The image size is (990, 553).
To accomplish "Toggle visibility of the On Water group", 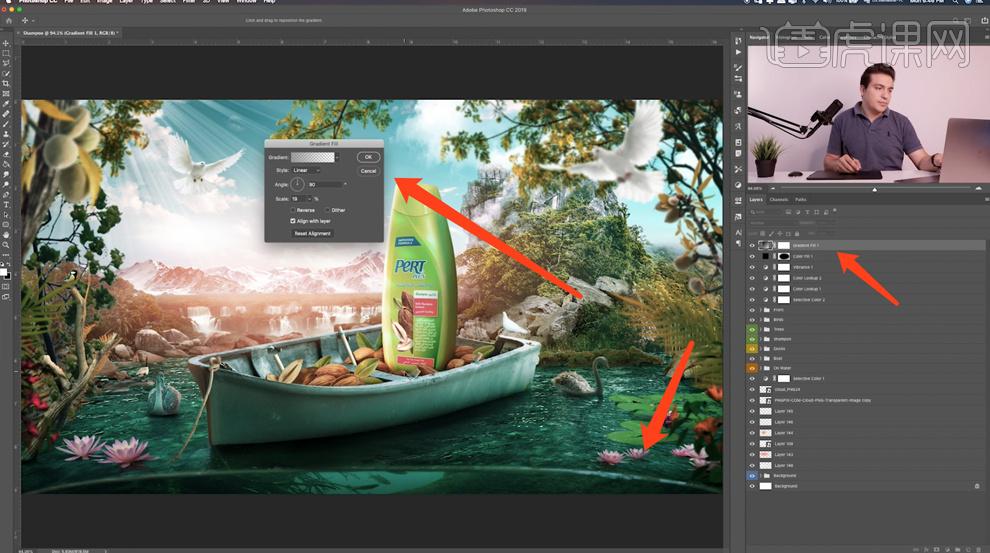I will [752, 368].
